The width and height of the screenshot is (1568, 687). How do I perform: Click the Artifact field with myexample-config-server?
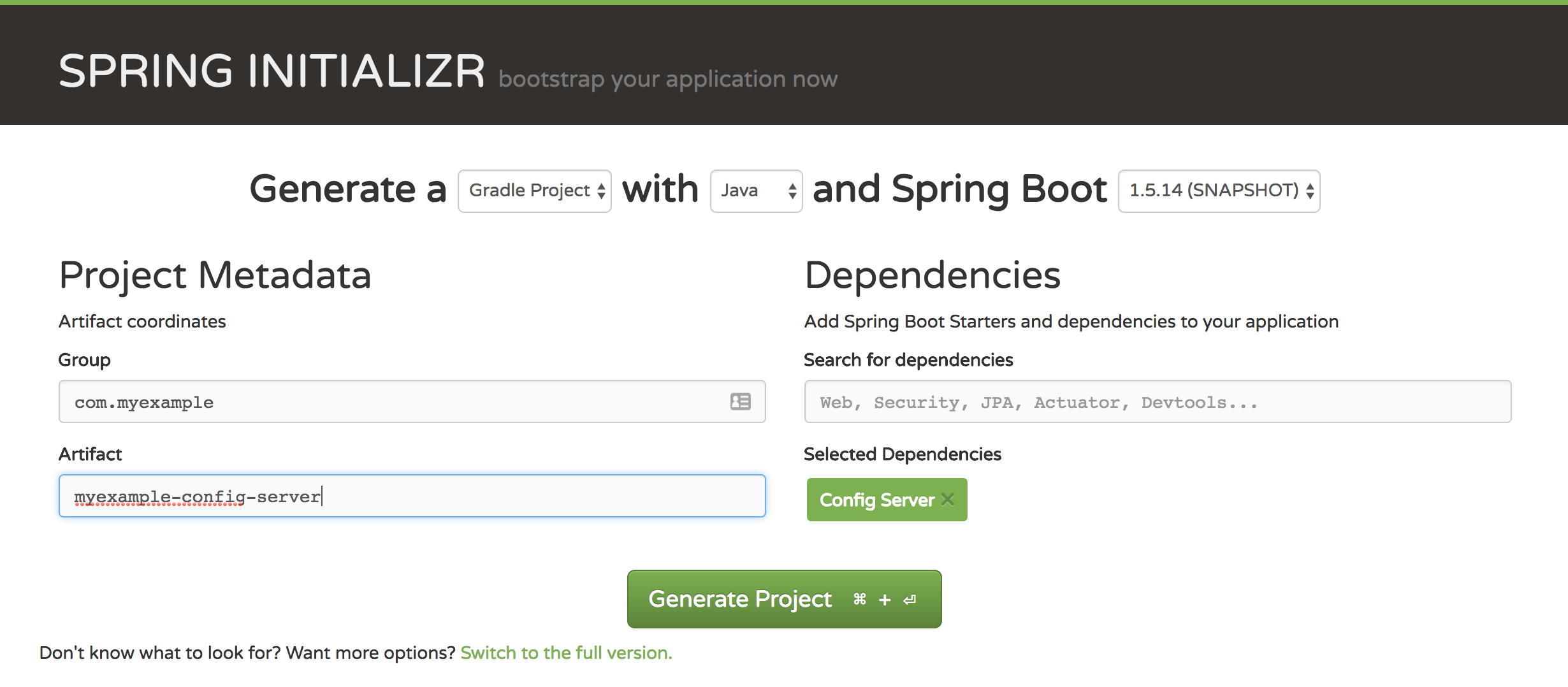coord(411,496)
